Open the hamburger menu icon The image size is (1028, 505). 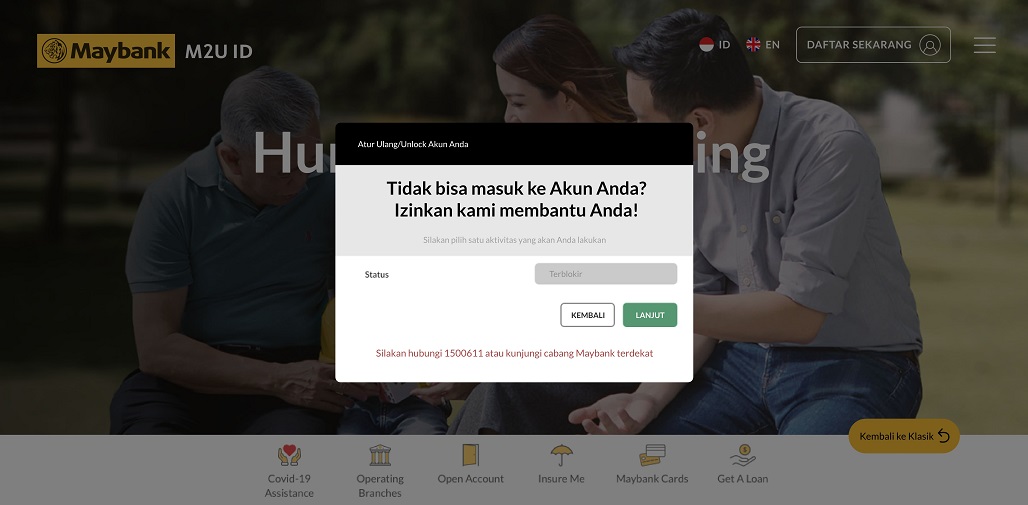984,45
